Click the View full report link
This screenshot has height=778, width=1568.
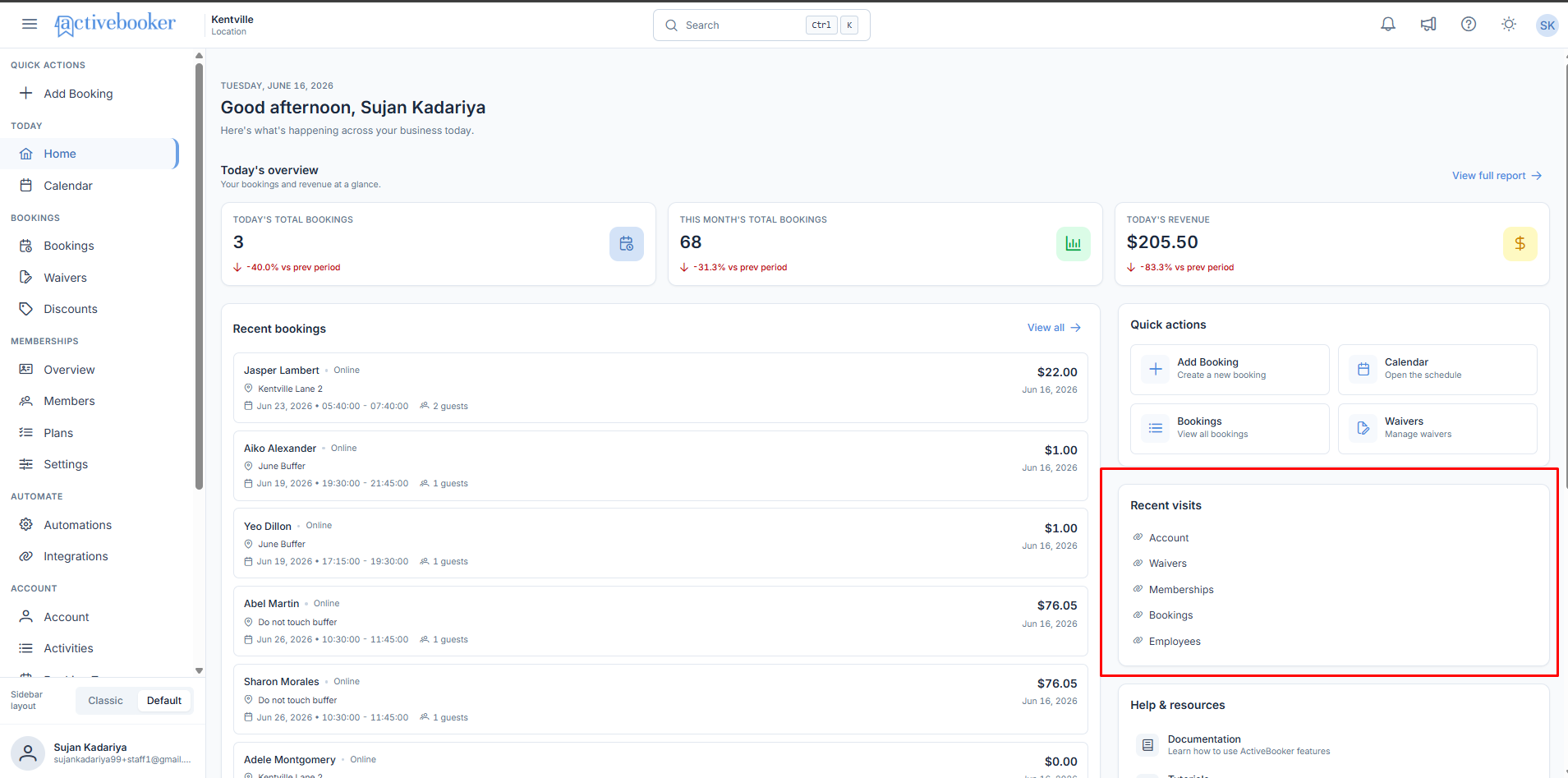[x=1497, y=176]
